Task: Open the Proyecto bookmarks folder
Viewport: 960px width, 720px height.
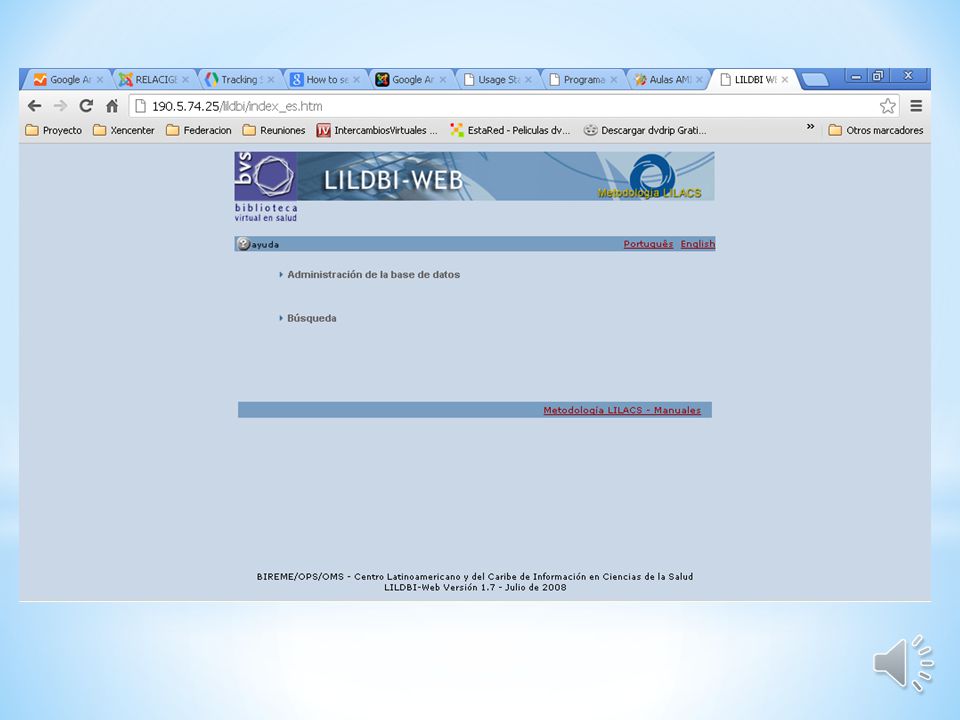Action: (53, 130)
